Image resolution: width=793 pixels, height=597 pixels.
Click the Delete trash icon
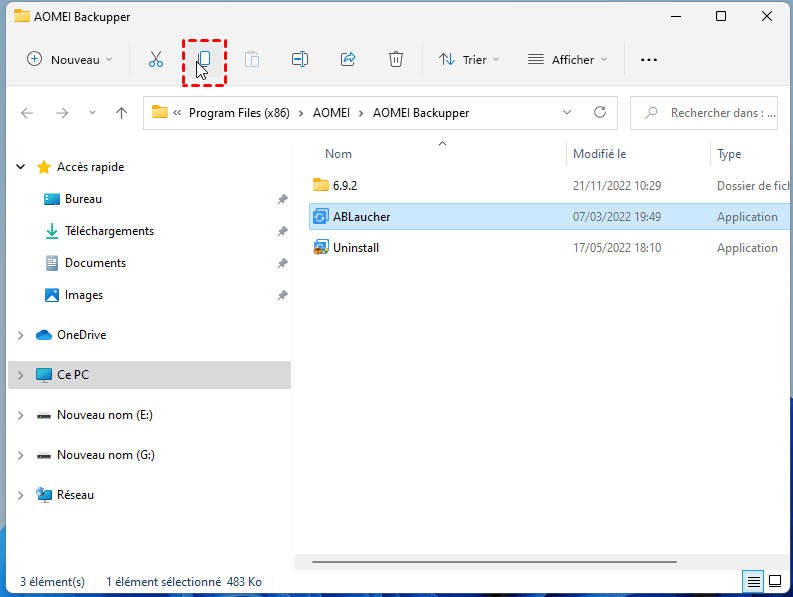tap(396, 60)
